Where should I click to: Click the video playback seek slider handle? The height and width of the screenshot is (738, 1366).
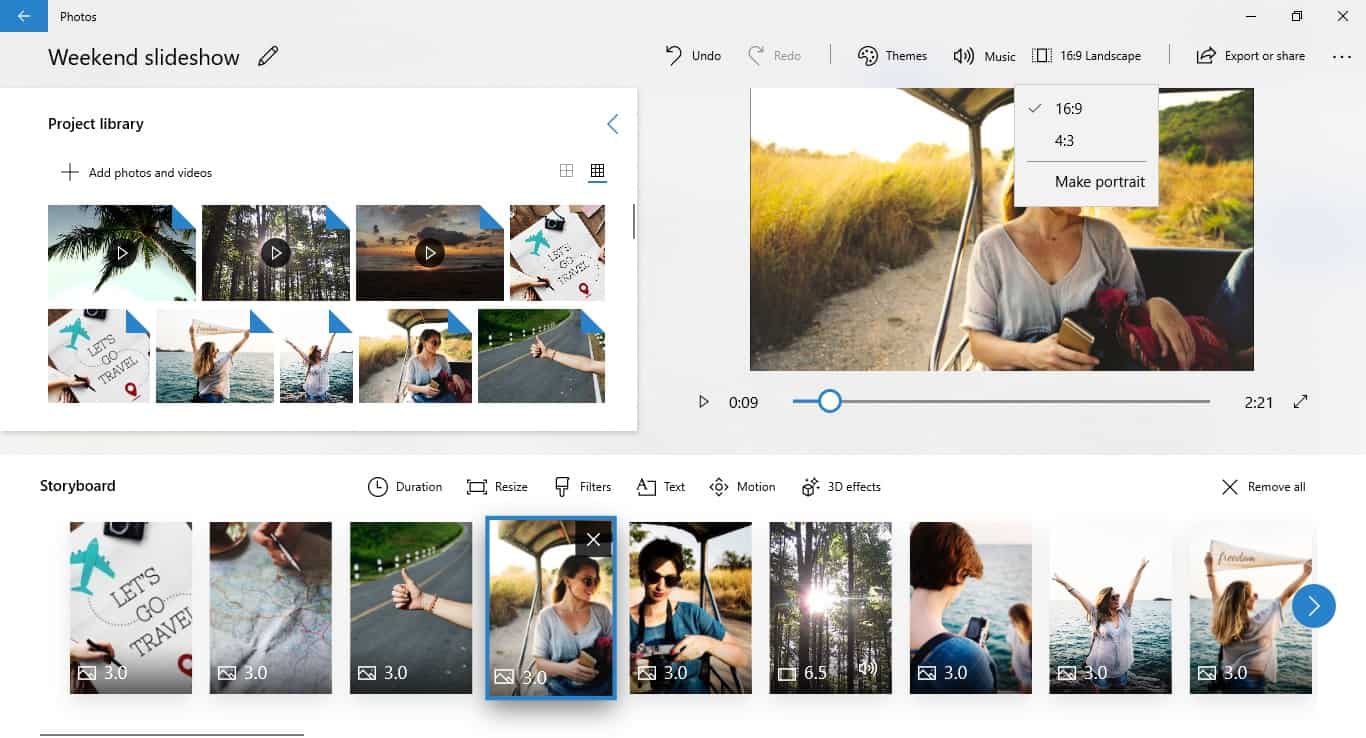829,402
